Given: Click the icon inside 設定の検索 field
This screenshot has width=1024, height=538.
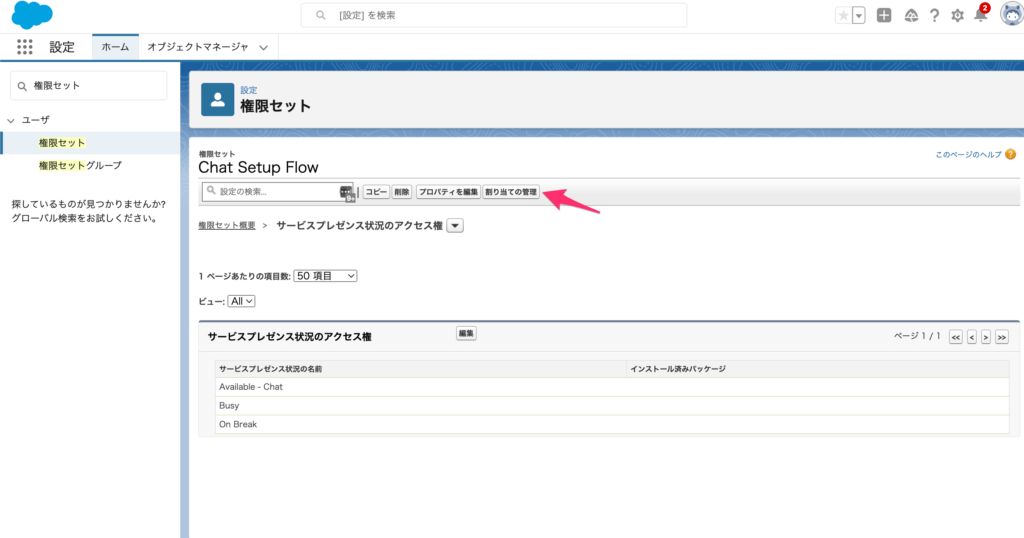Looking at the screenshot, I should pyautogui.click(x=347, y=193).
